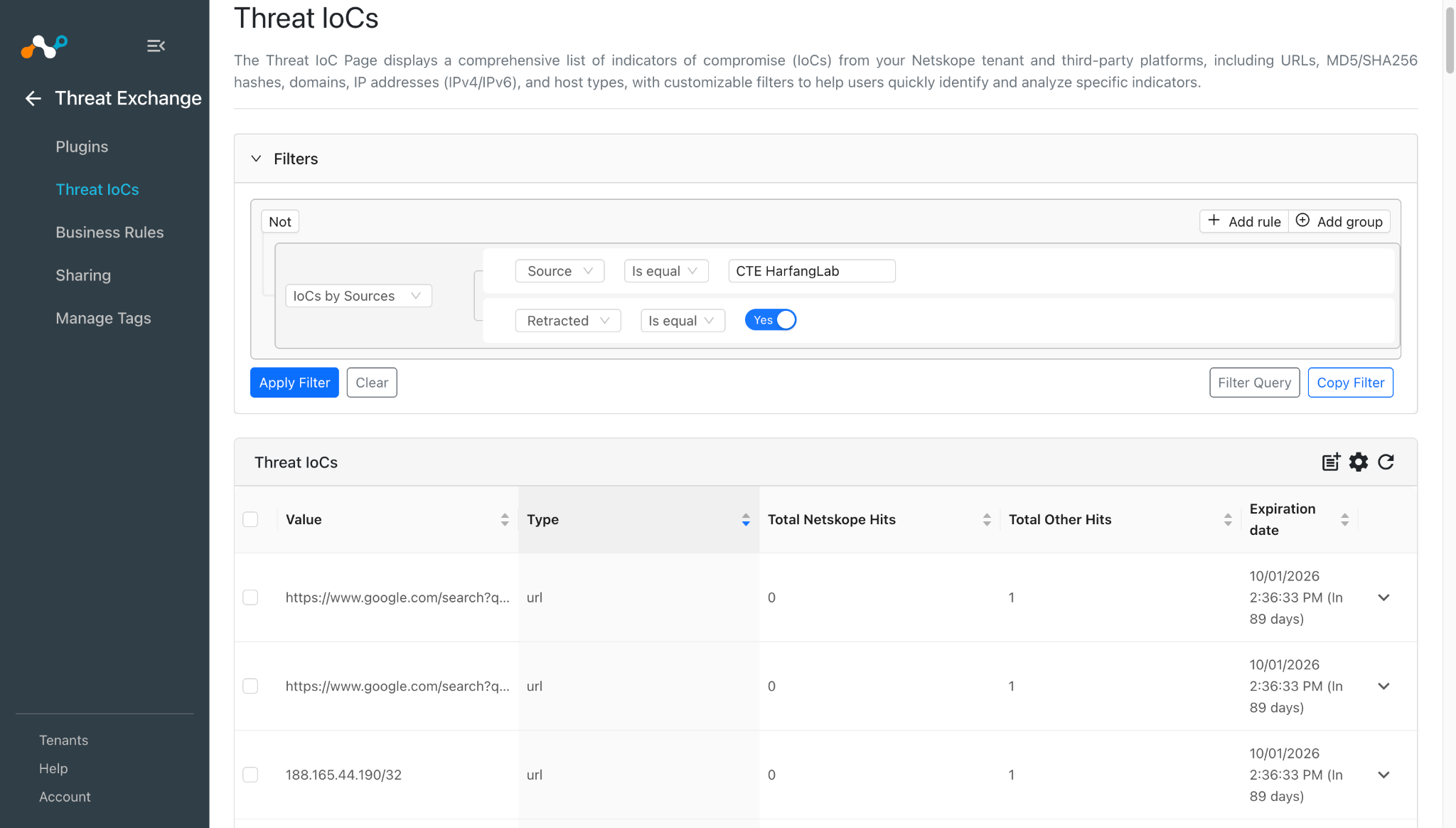Open Help in sidebar footer
This screenshot has height=828, width=1456.
click(x=53, y=769)
